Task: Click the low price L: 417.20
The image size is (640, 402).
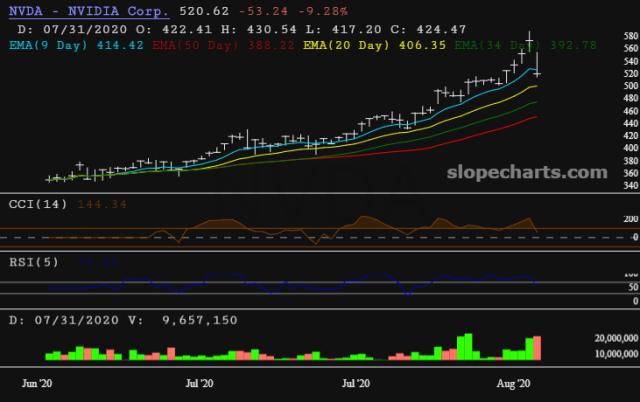Action: [x=344, y=29]
